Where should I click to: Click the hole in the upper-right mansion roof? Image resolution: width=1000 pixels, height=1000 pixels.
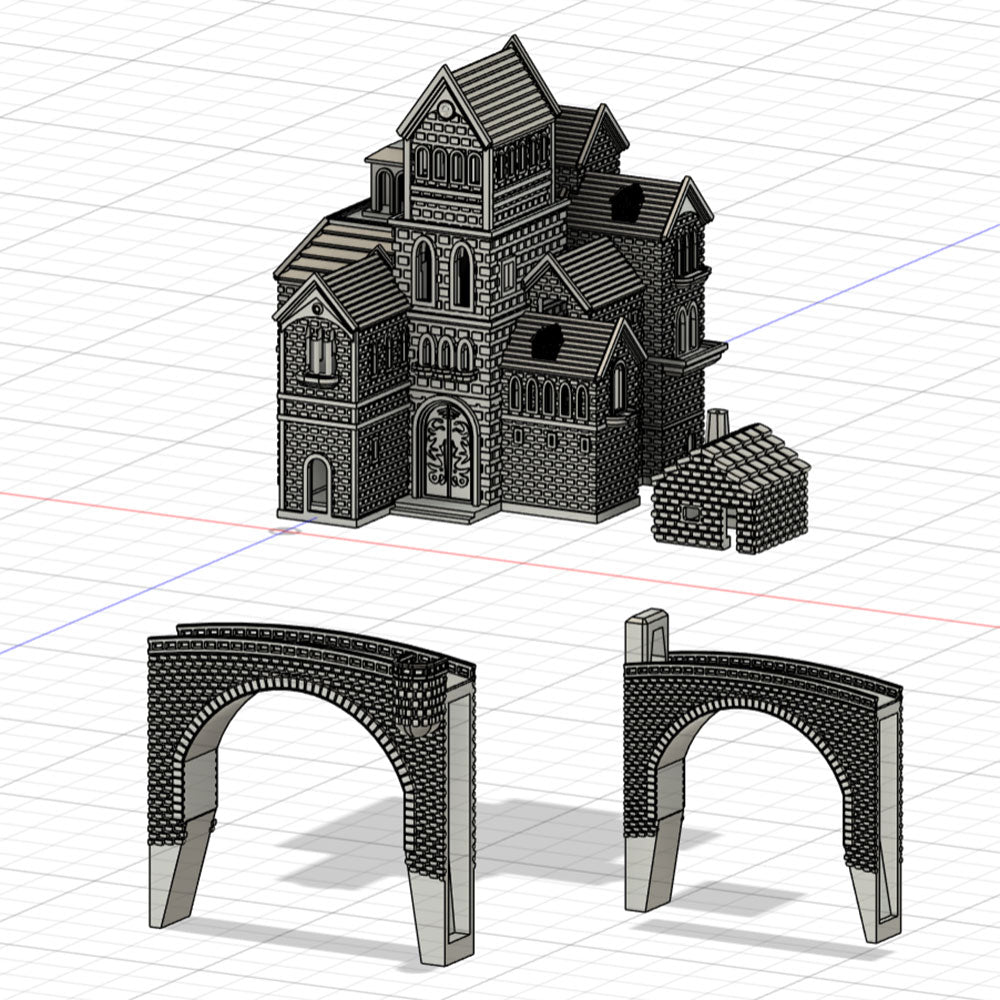pos(630,202)
